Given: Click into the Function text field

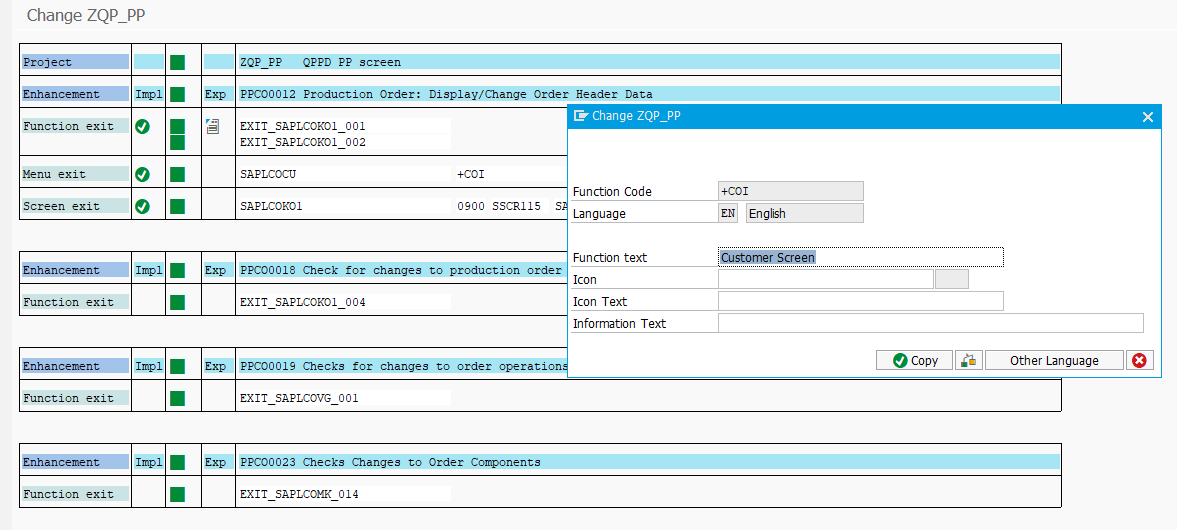Looking at the screenshot, I should (x=860, y=257).
